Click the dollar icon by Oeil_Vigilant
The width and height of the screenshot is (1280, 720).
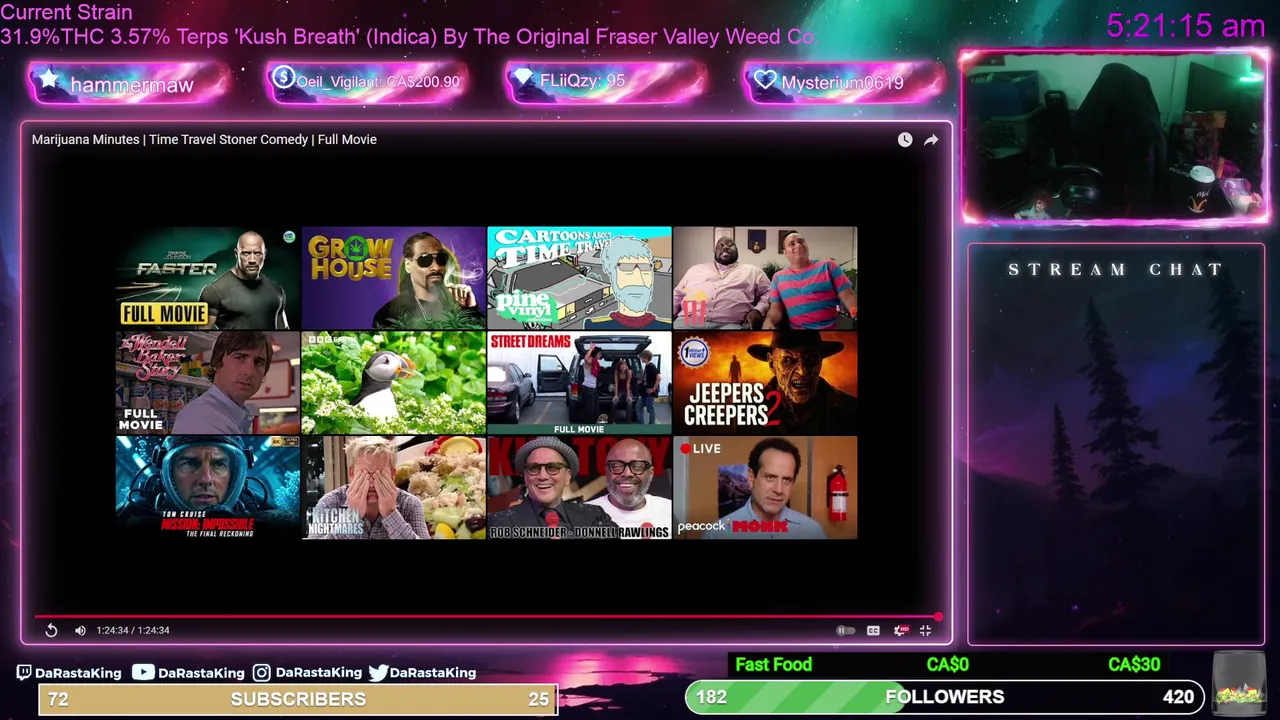click(x=283, y=77)
